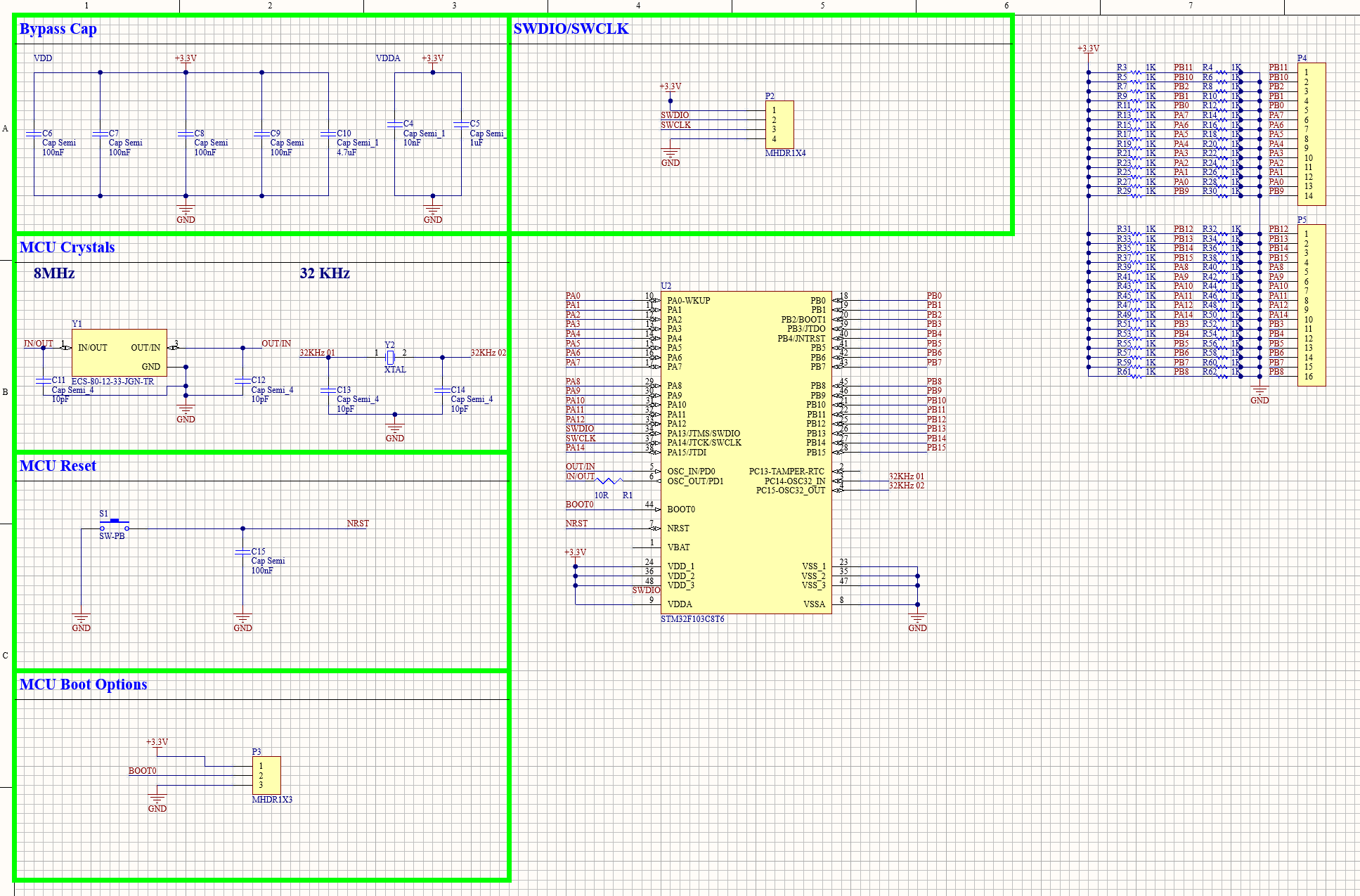The image size is (1360, 896).
Task: Select the S1 SW-PB push button
Action: point(114,526)
